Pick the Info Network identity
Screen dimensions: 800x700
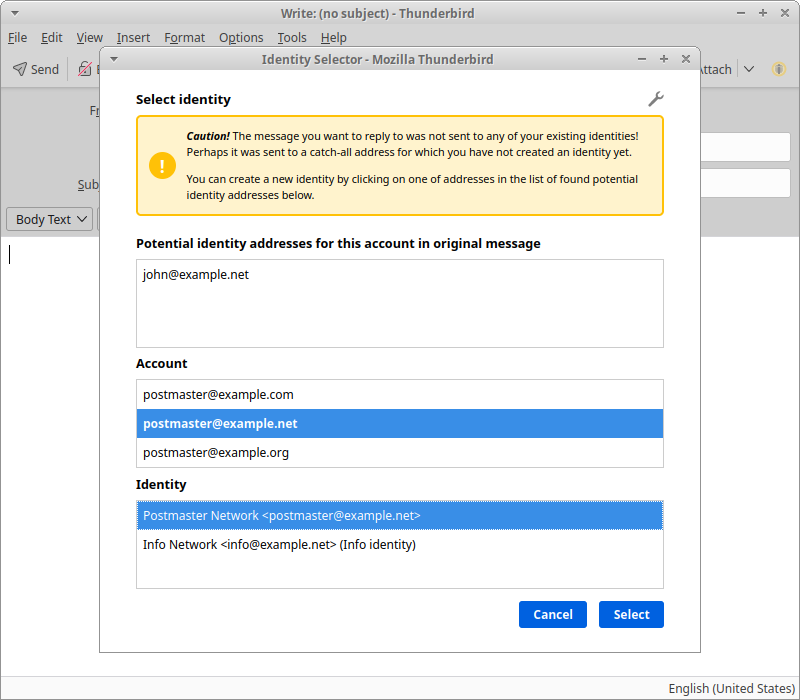click(x=399, y=544)
